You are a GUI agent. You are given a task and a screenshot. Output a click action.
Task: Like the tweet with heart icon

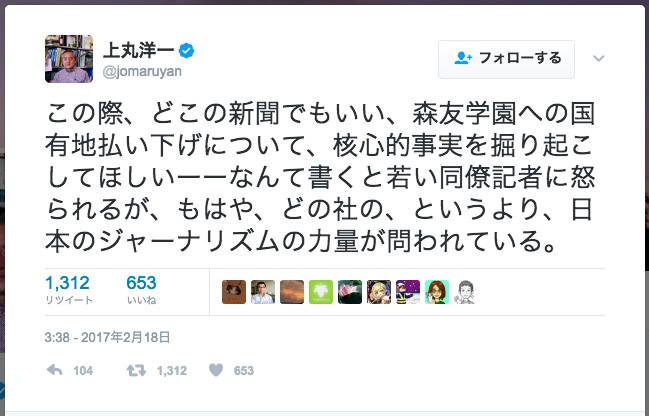pyautogui.click(x=214, y=370)
